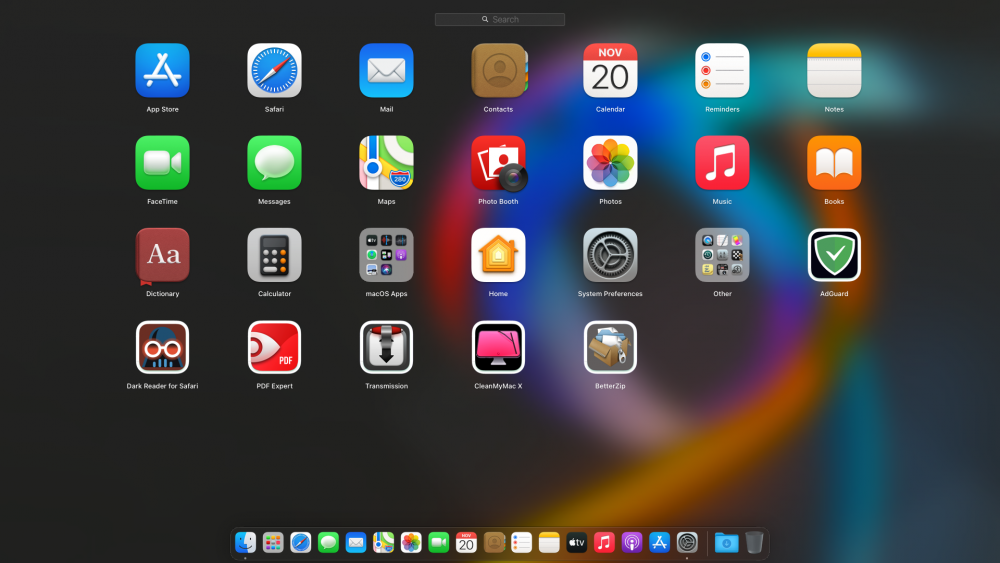Open the Transmission app
1000x563 pixels.
[x=386, y=347]
